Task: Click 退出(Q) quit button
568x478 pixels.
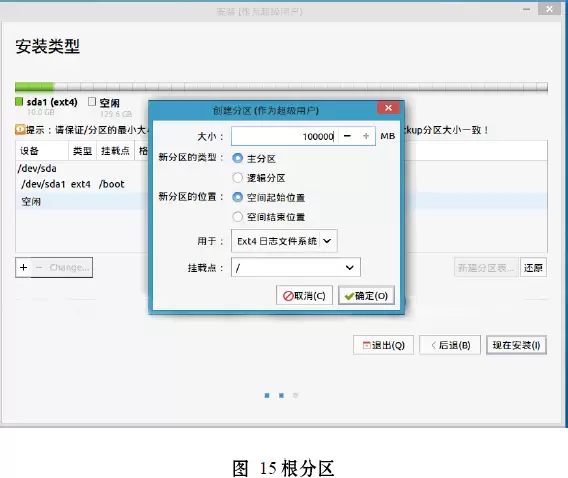Action: coord(384,345)
